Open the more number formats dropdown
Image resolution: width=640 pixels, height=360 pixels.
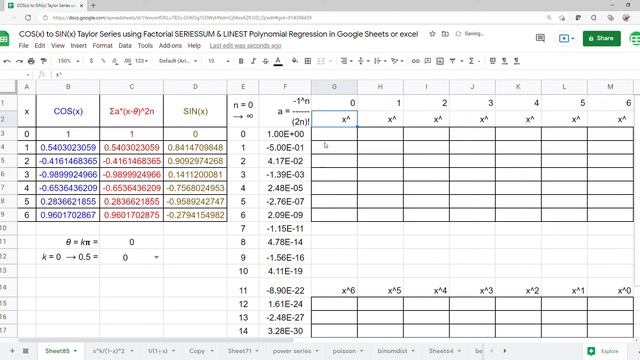[141, 61]
